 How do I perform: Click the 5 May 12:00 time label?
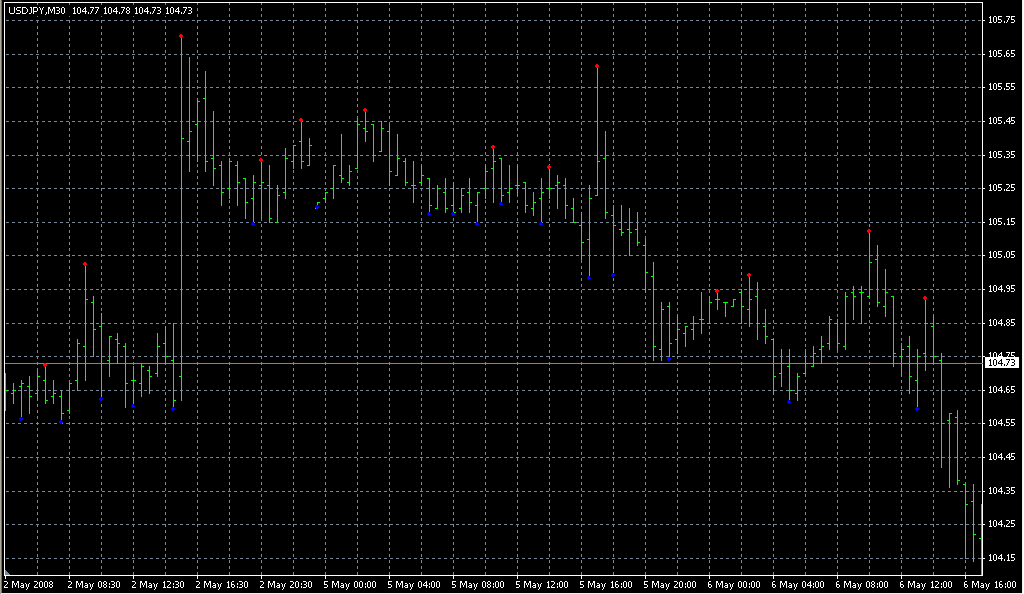coord(542,585)
